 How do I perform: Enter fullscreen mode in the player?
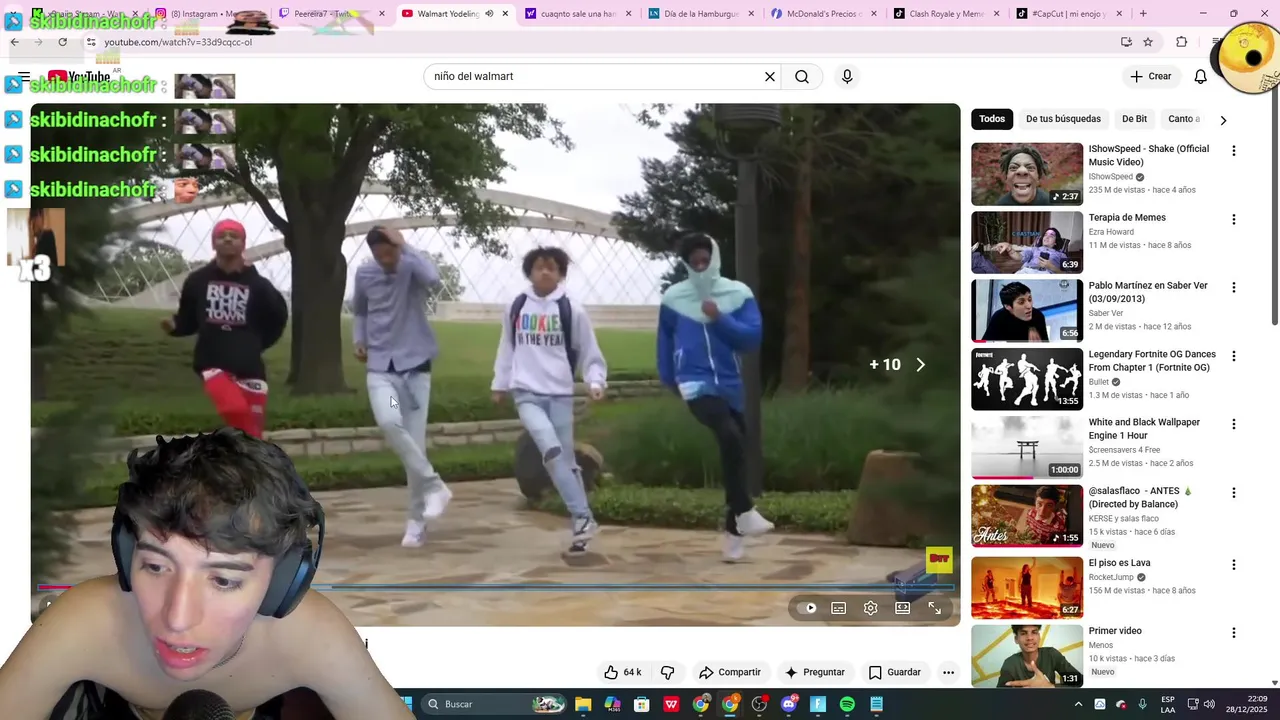935,608
